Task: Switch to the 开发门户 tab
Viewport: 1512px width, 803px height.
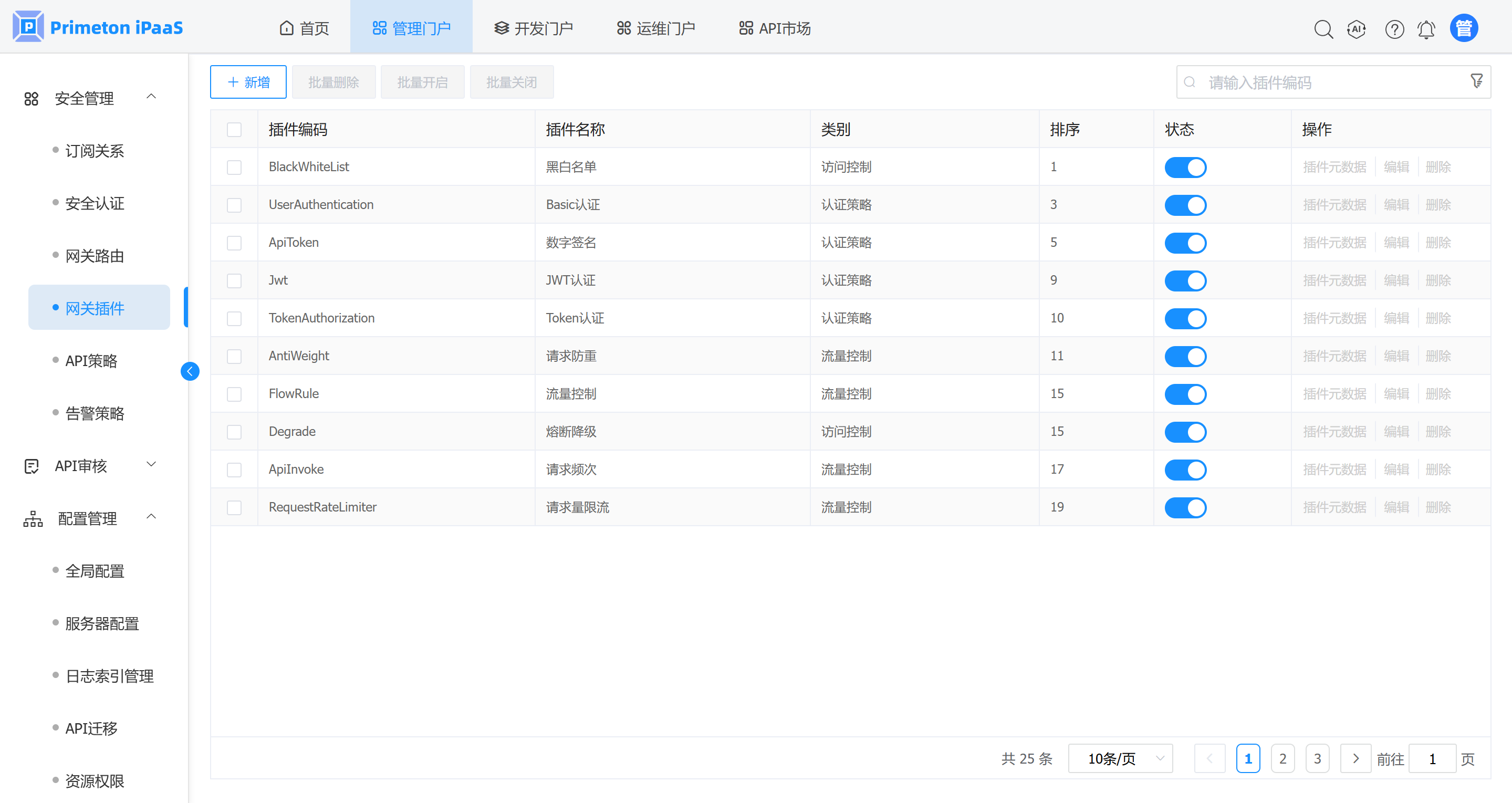Action: click(x=533, y=28)
